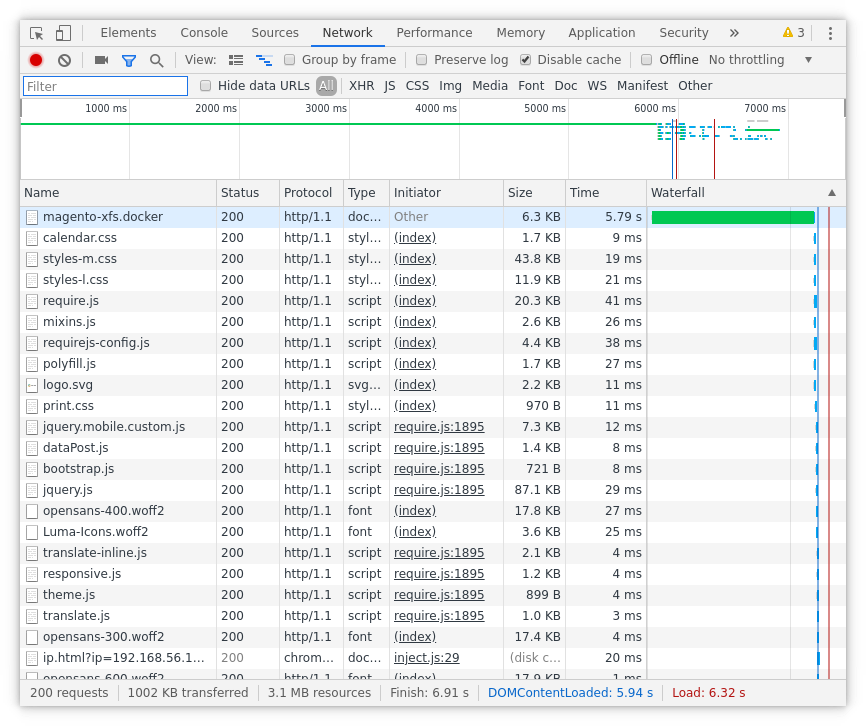Open the DevTools three-dot menu
The height and width of the screenshot is (726, 866).
click(831, 33)
